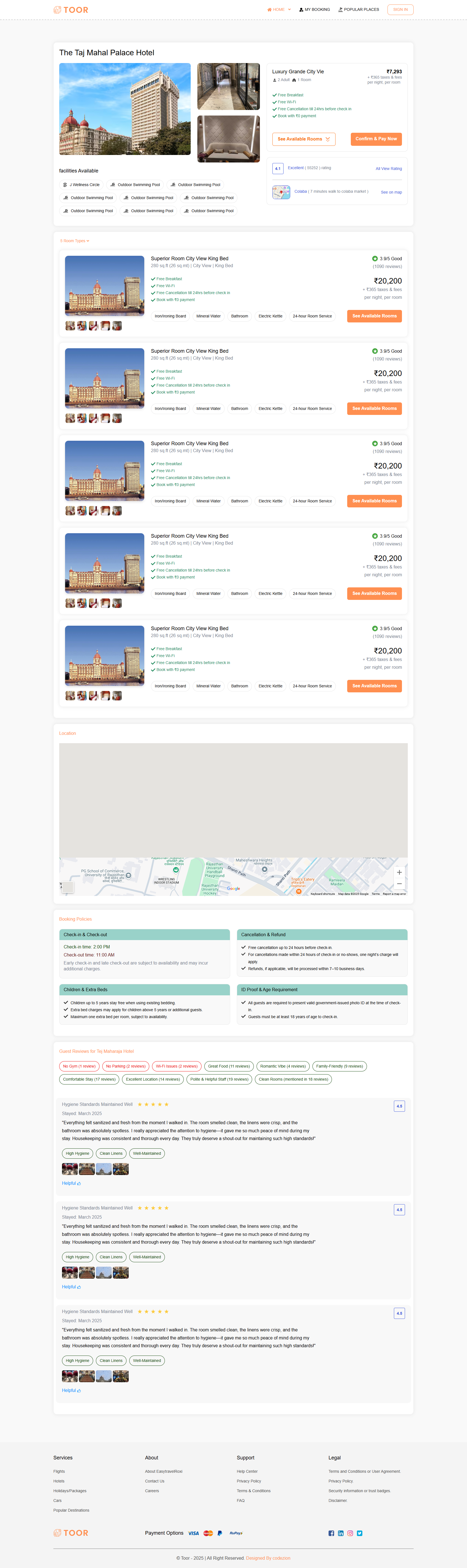Open the HOME menu dropdown
Image resolution: width=467 pixels, height=1568 pixels.
[279, 10]
